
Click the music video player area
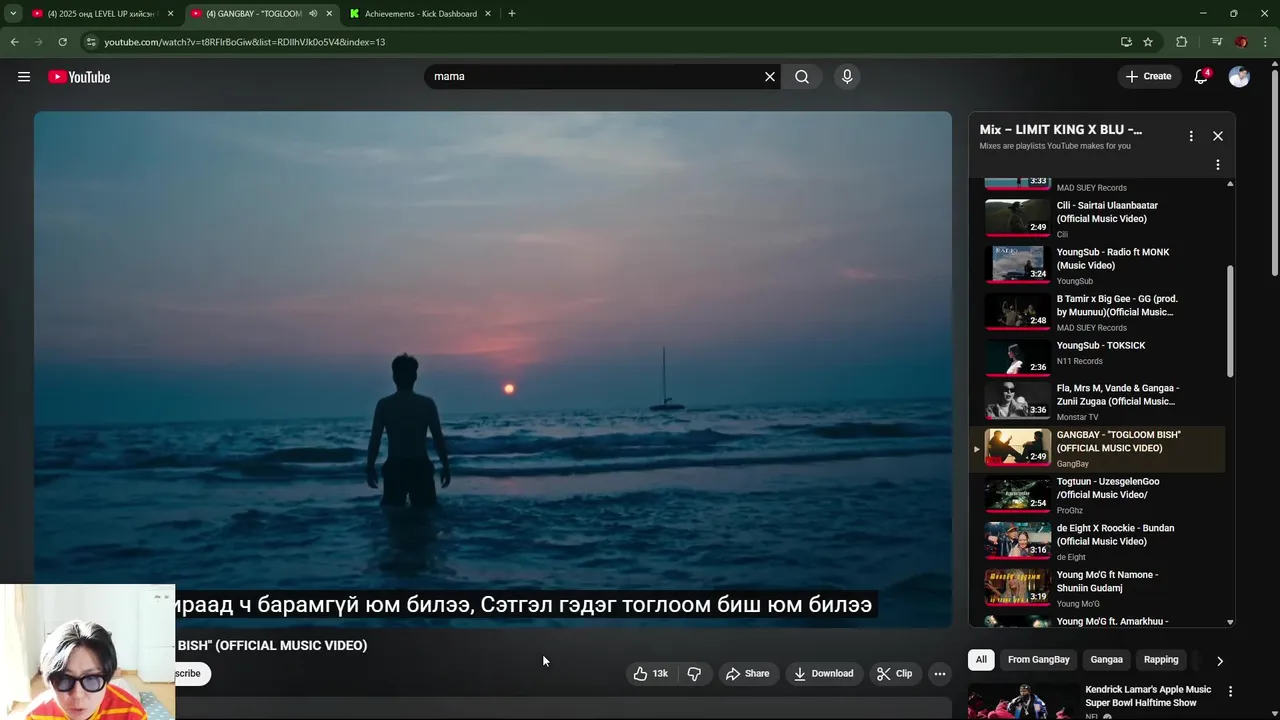pyautogui.click(x=493, y=369)
